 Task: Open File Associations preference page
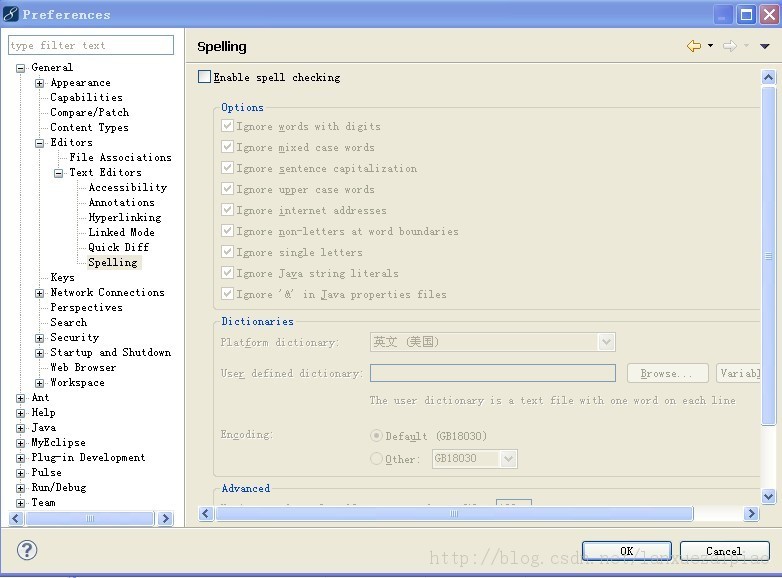(x=120, y=157)
